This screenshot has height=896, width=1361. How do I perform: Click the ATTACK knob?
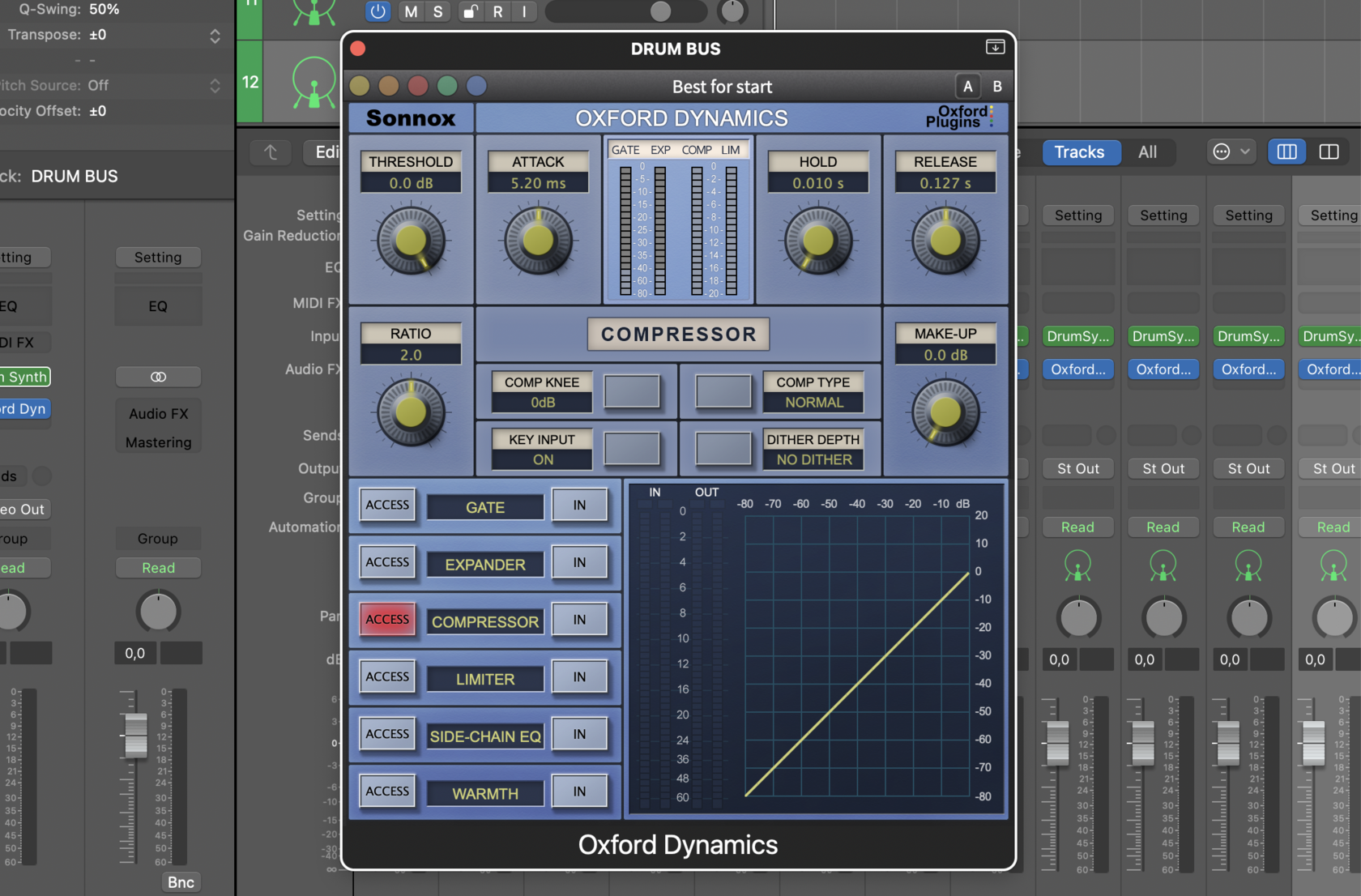click(x=538, y=241)
